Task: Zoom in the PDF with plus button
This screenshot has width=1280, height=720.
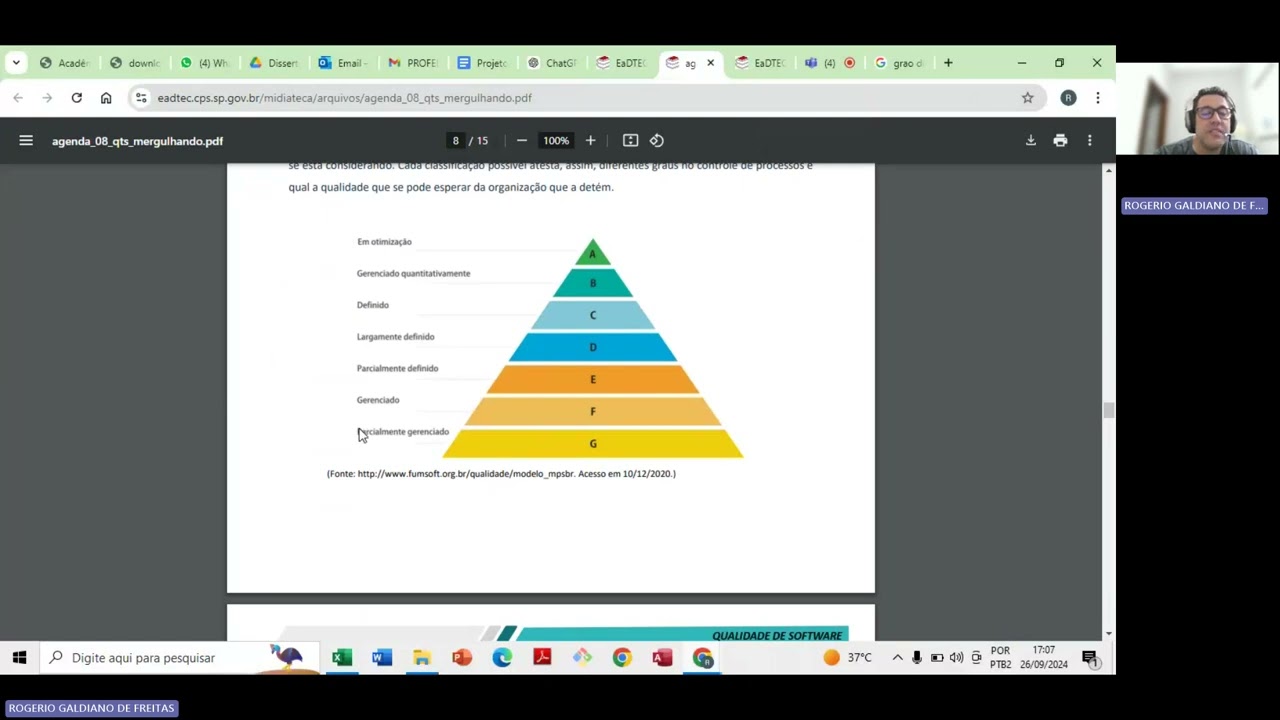Action: (590, 141)
